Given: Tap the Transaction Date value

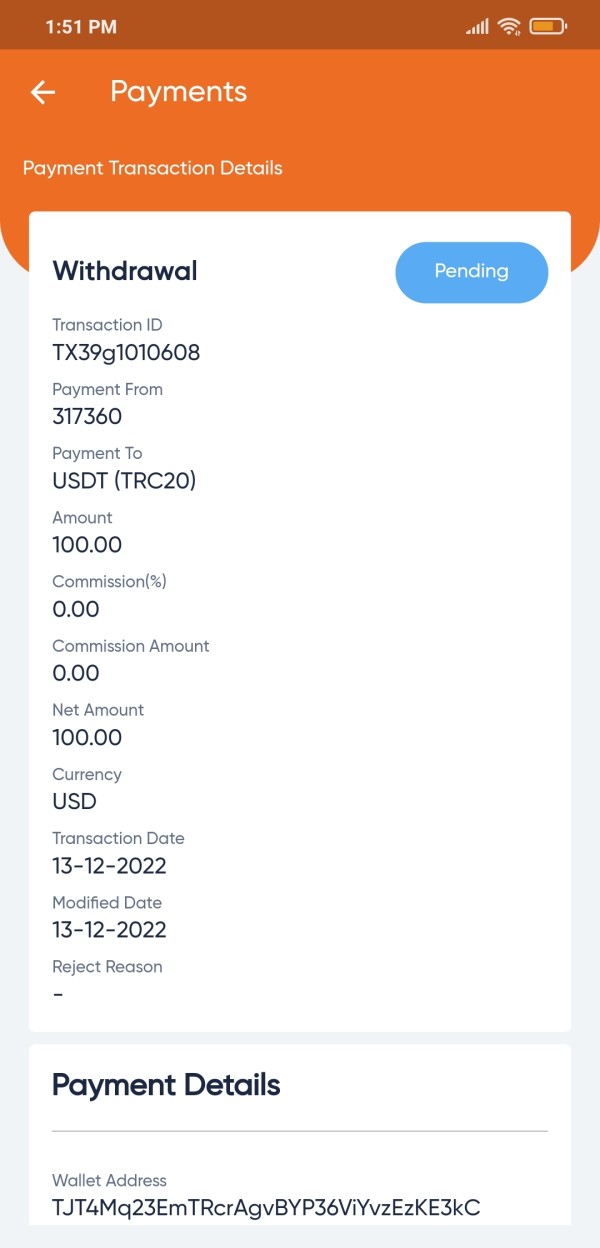Looking at the screenshot, I should click(x=109, y=866).
